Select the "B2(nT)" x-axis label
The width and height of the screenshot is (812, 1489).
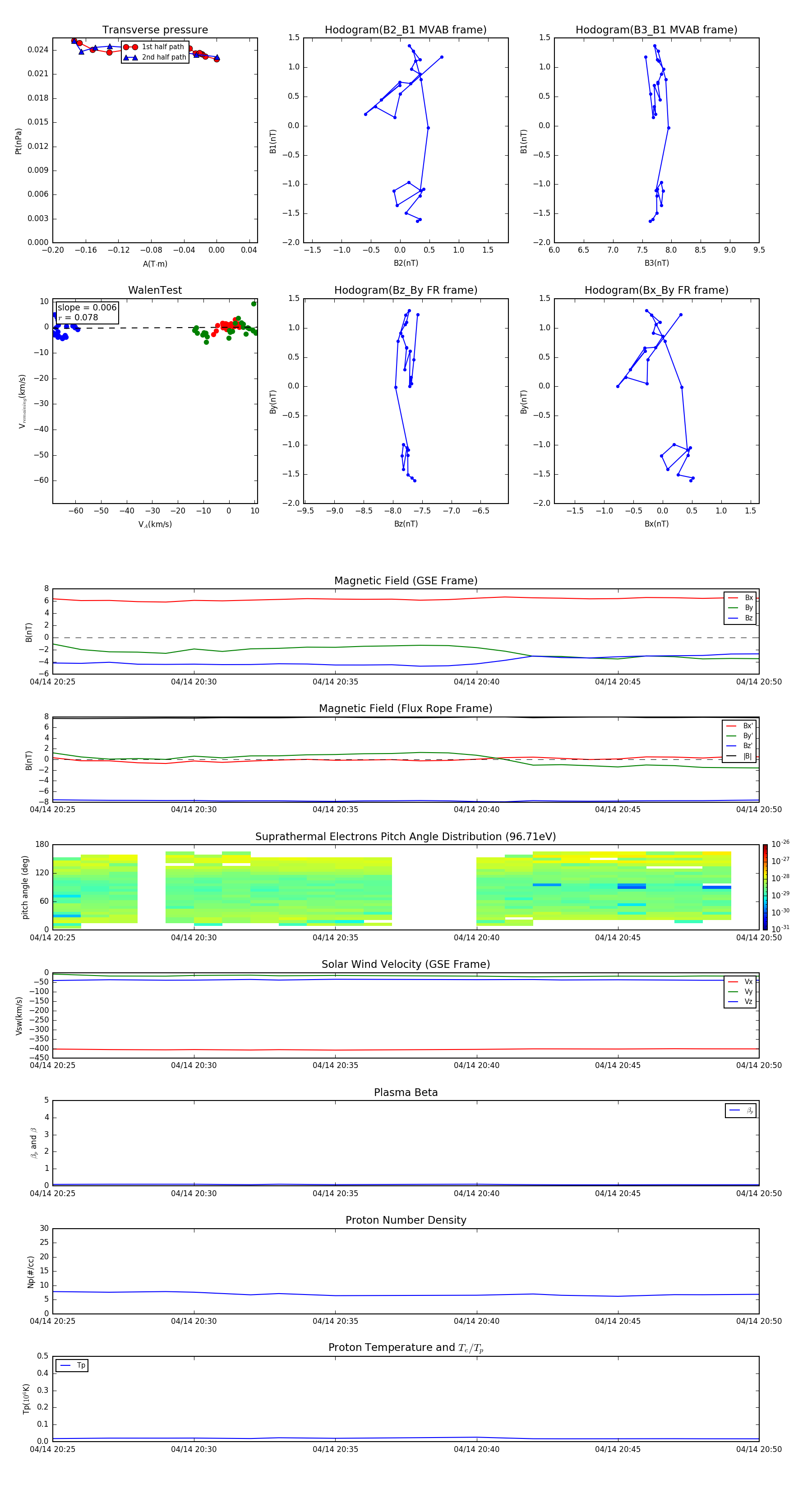point(406,263)
